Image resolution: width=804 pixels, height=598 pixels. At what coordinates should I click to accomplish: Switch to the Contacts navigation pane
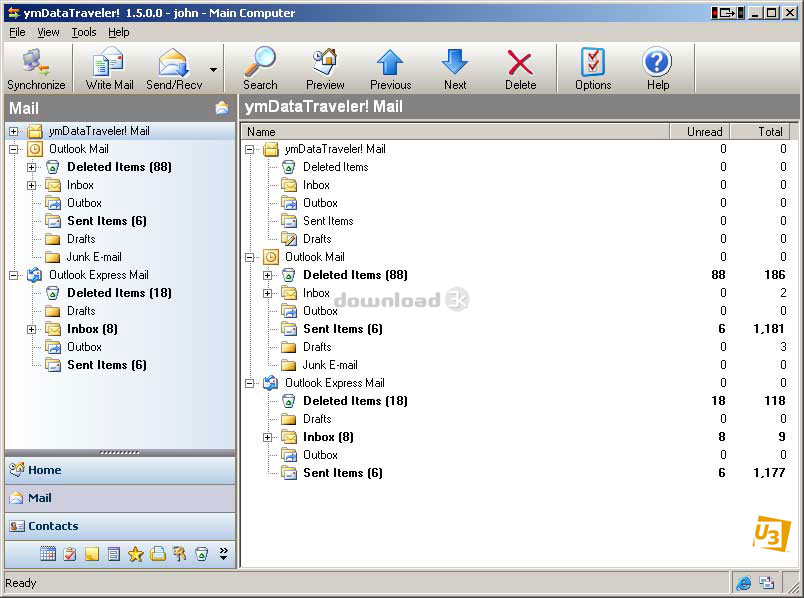(120, 526)
